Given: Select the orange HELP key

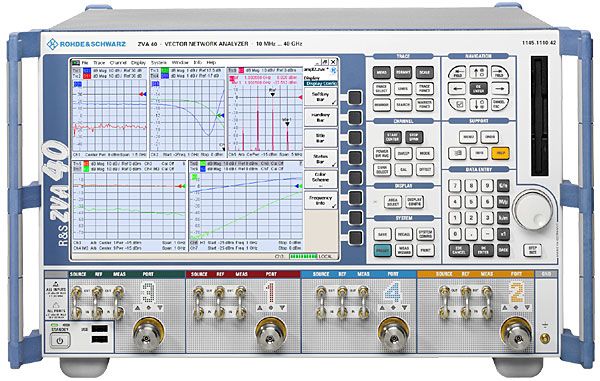Looking at the screenshot, I should (500, 153).
